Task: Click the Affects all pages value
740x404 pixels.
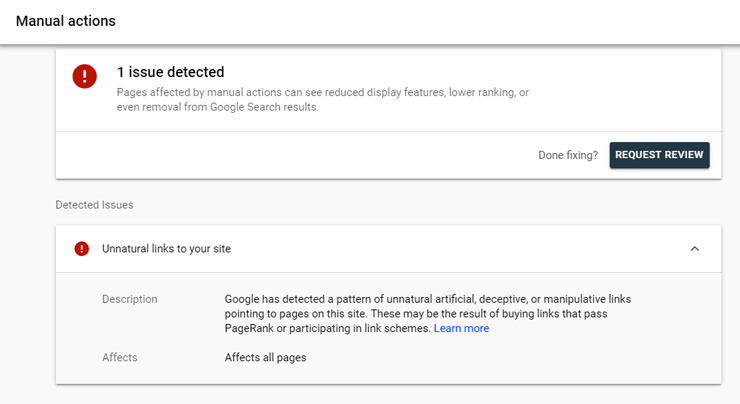Action: pyautogui.click(x=265, y=357)
